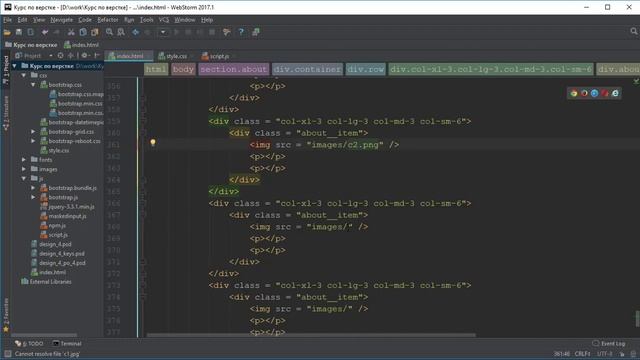Click the CRLF line separator status
640x360 pixels.
582,354
